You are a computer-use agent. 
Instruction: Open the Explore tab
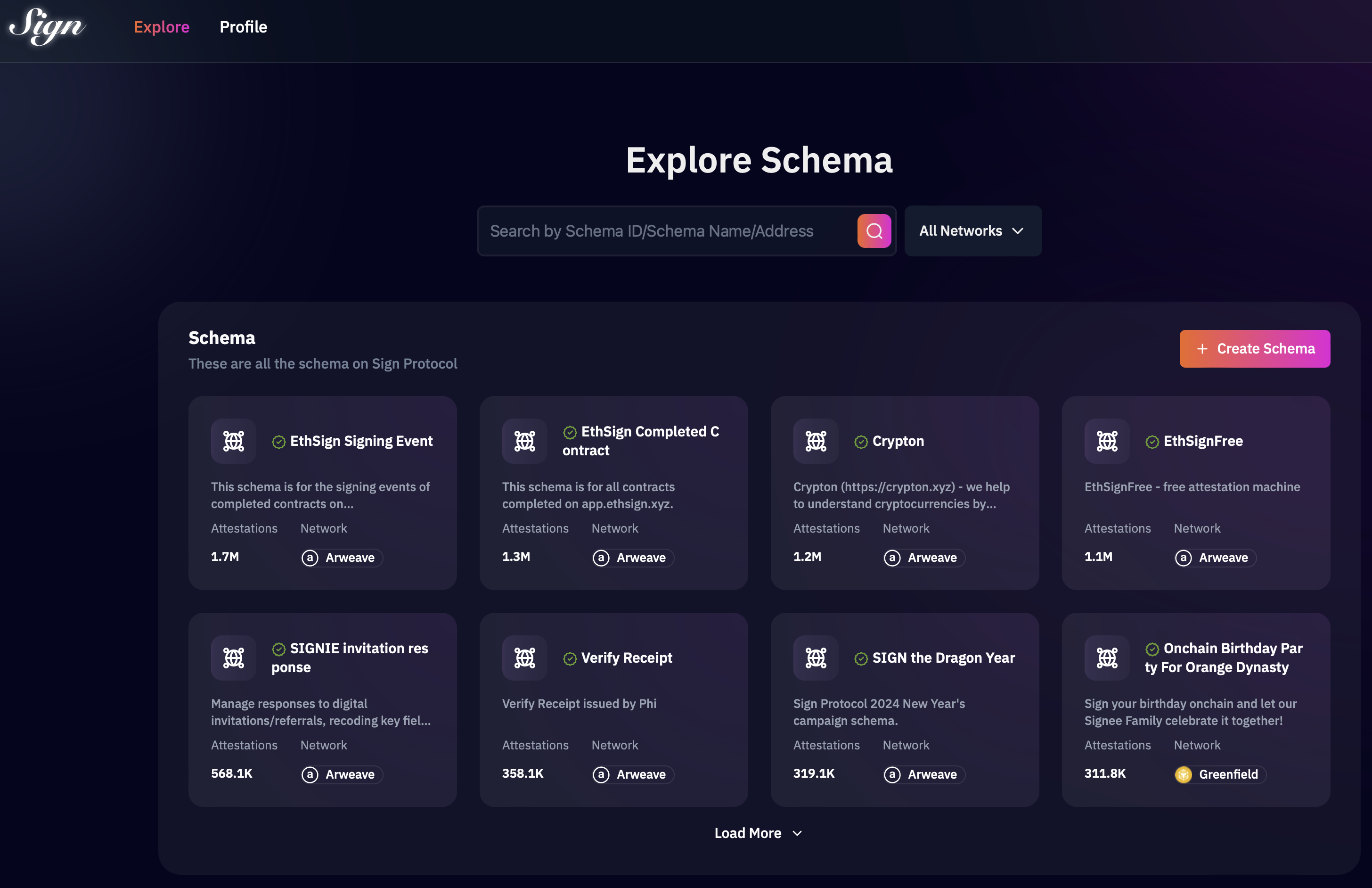[x=161, y=27]
